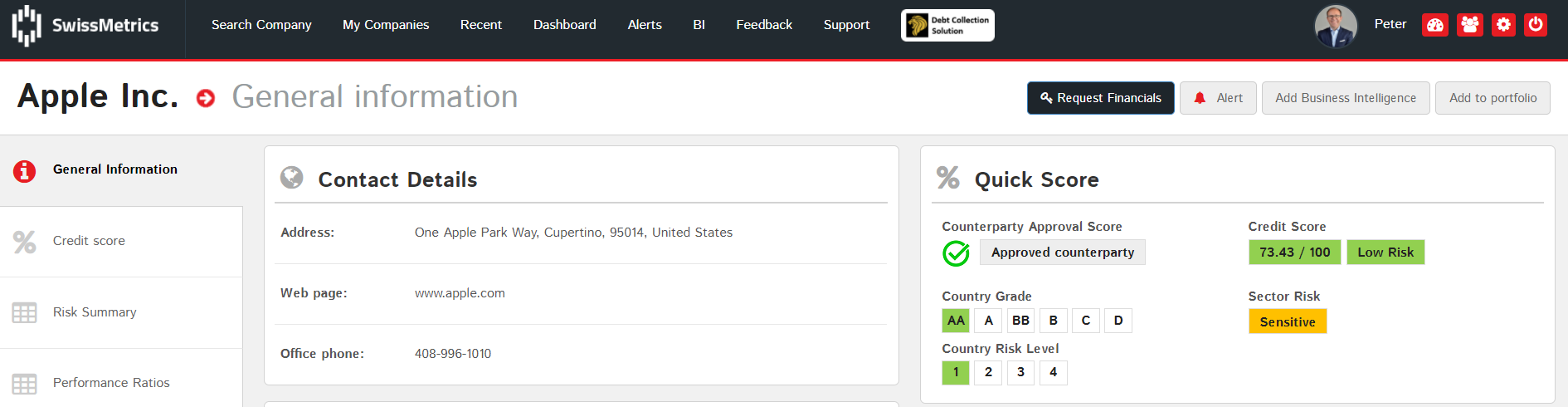Click the green approved checkmark icon
The height and width of the screenshot is (407, 1568).
point(956,253)
